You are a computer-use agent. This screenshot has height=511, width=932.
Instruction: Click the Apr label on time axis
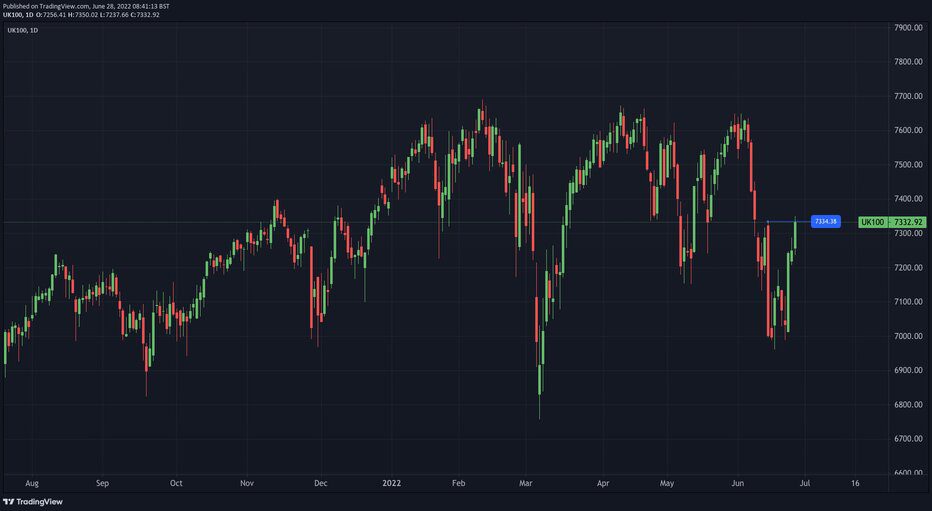(603, 484)
